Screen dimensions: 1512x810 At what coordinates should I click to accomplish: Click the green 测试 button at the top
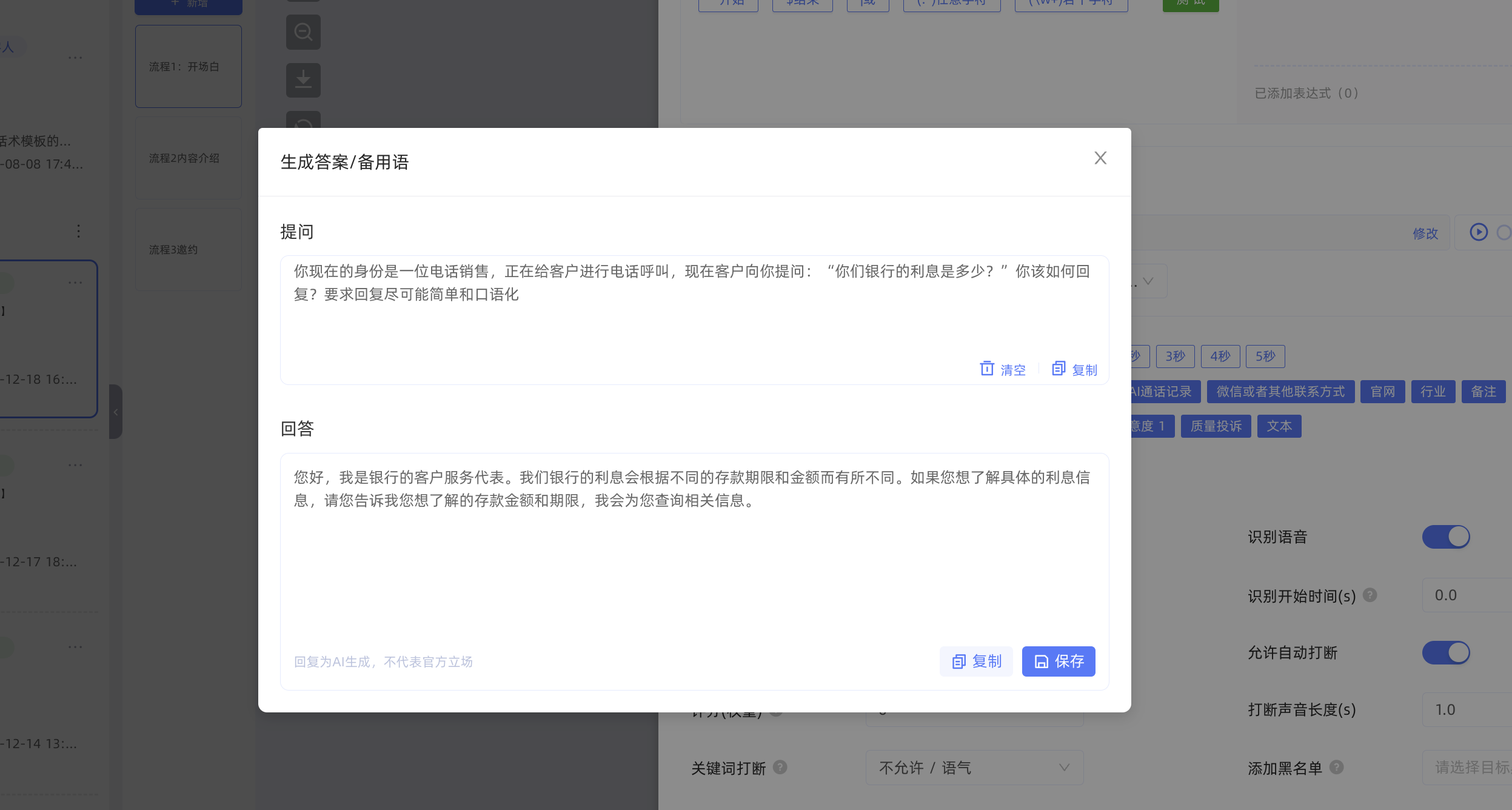click(x=1191, y=5)
